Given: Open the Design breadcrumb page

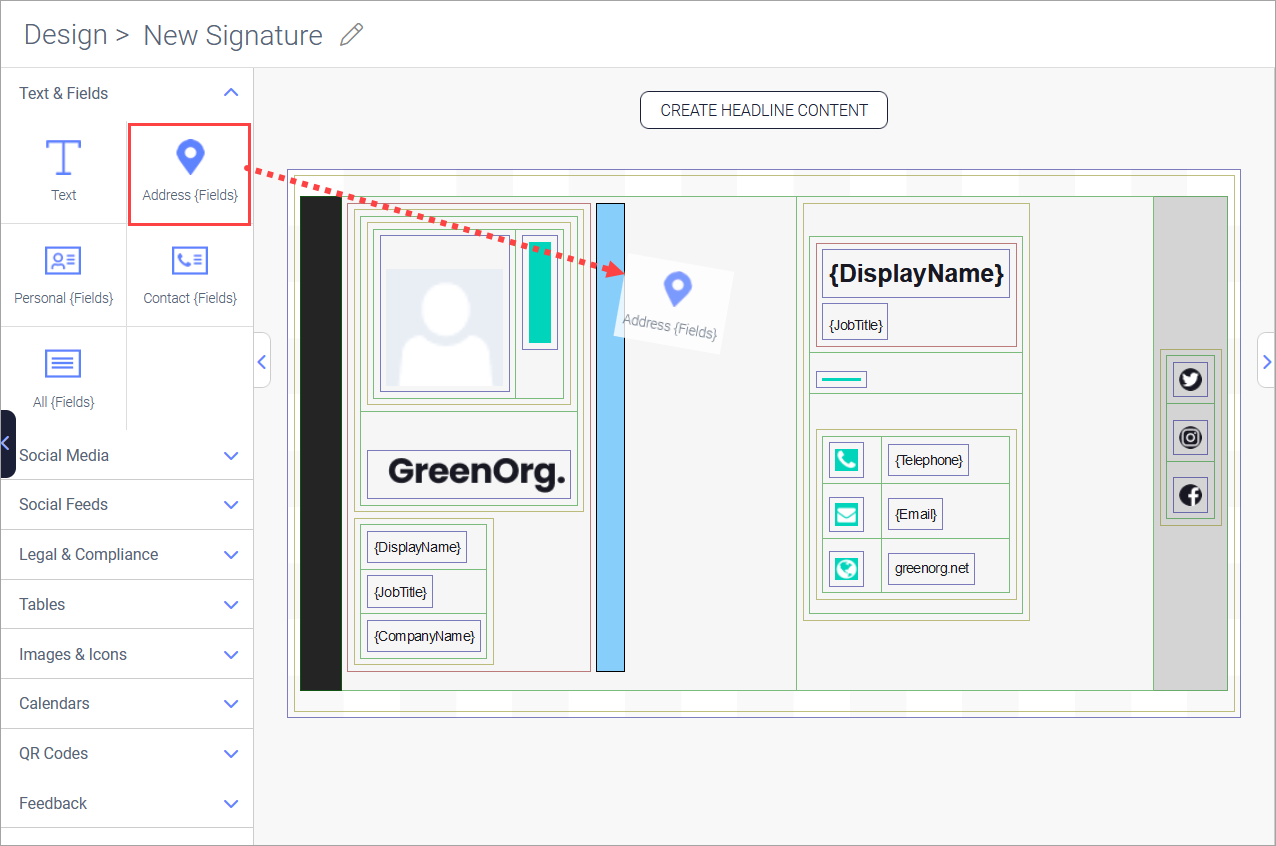Looking at the screenshot, I should pos(65,34).
